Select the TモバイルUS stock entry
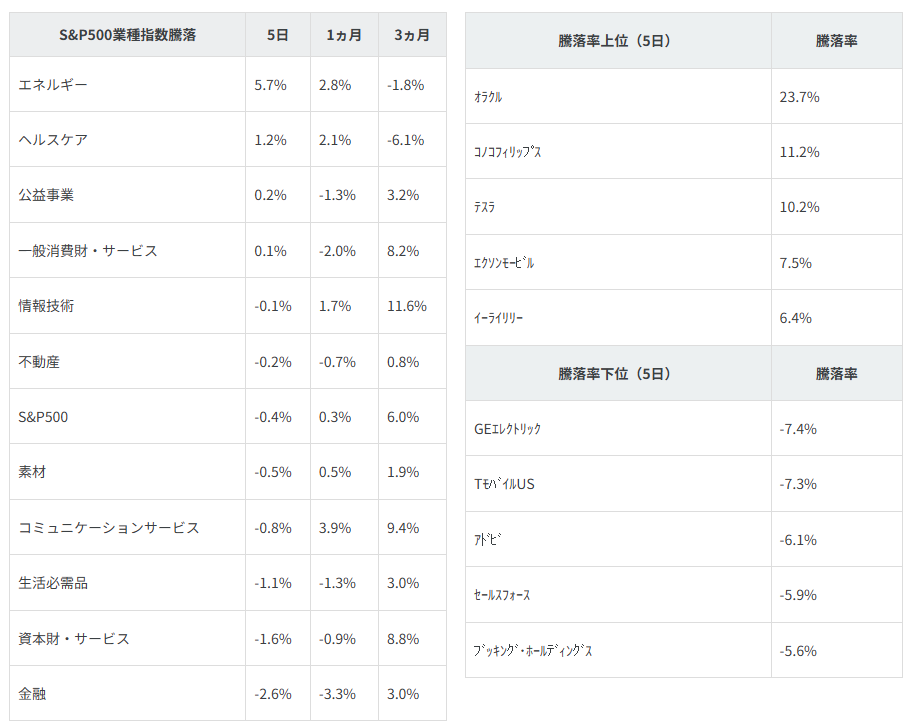 tap(504, 484)
